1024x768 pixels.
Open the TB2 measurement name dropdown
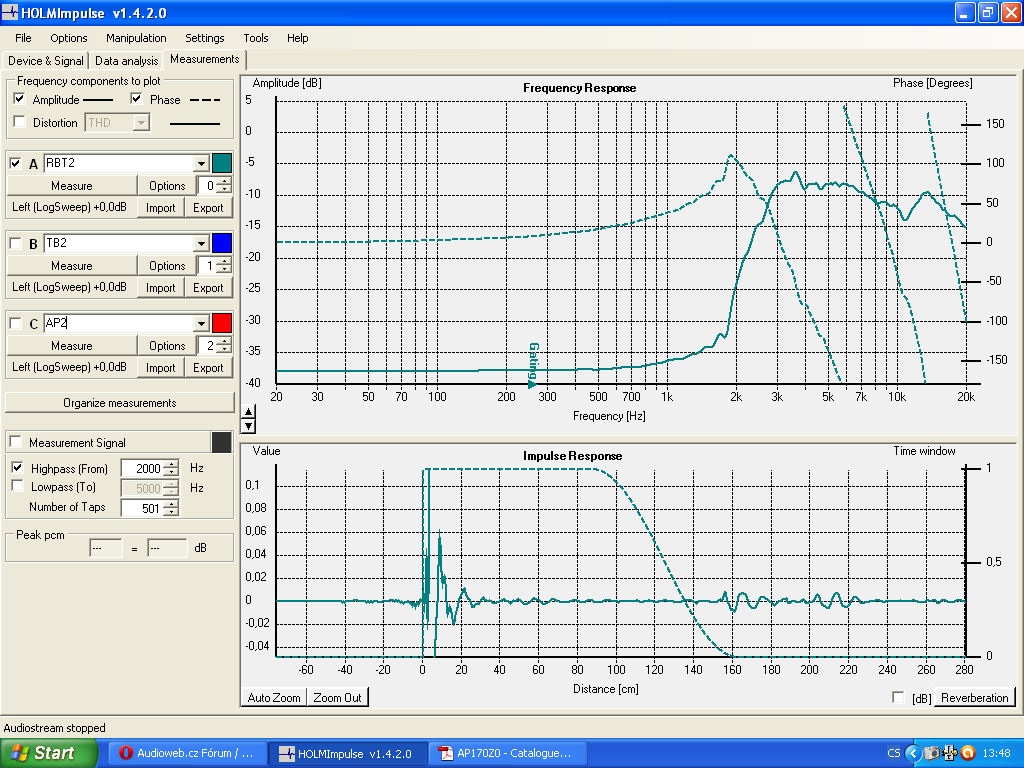pos(201,244)
